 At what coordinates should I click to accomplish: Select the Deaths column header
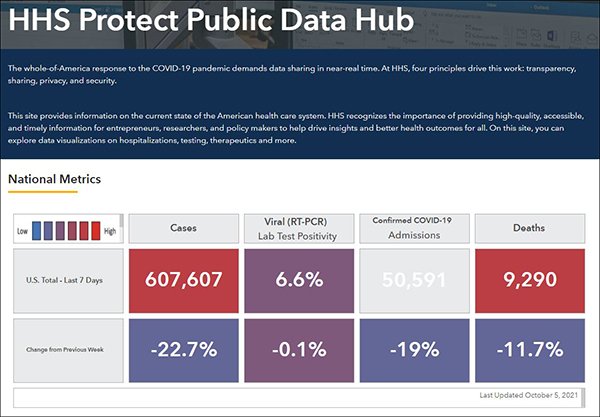tap(529, 229)
